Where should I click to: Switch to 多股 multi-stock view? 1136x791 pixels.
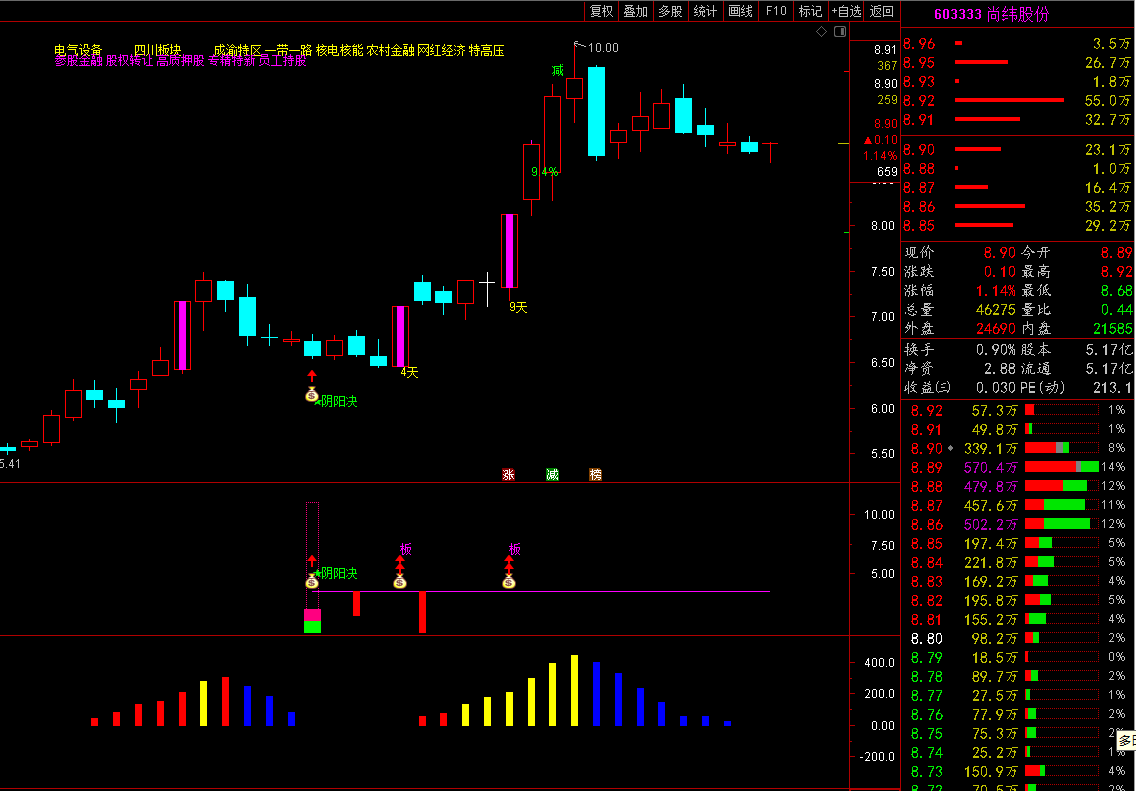[x=670, y=11]
